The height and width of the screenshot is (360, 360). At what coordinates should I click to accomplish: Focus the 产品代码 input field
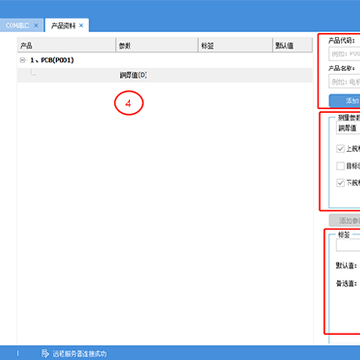pyautogui.click(x=344, y=53)
